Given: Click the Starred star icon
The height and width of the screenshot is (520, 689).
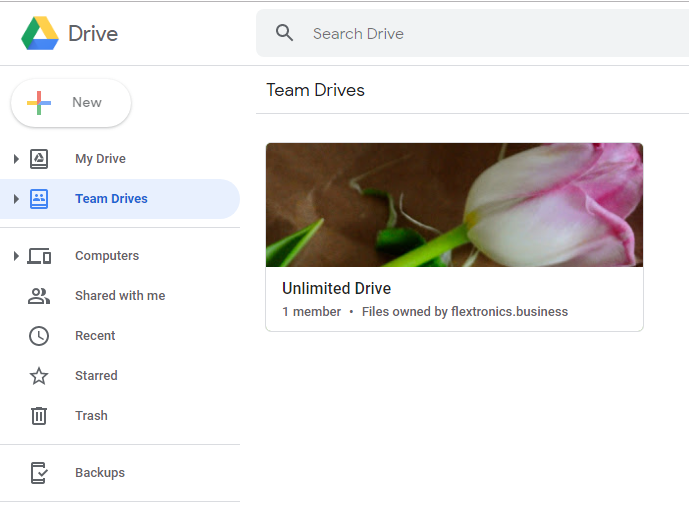Looking at the screenshot, I should [x=39, y=376].
